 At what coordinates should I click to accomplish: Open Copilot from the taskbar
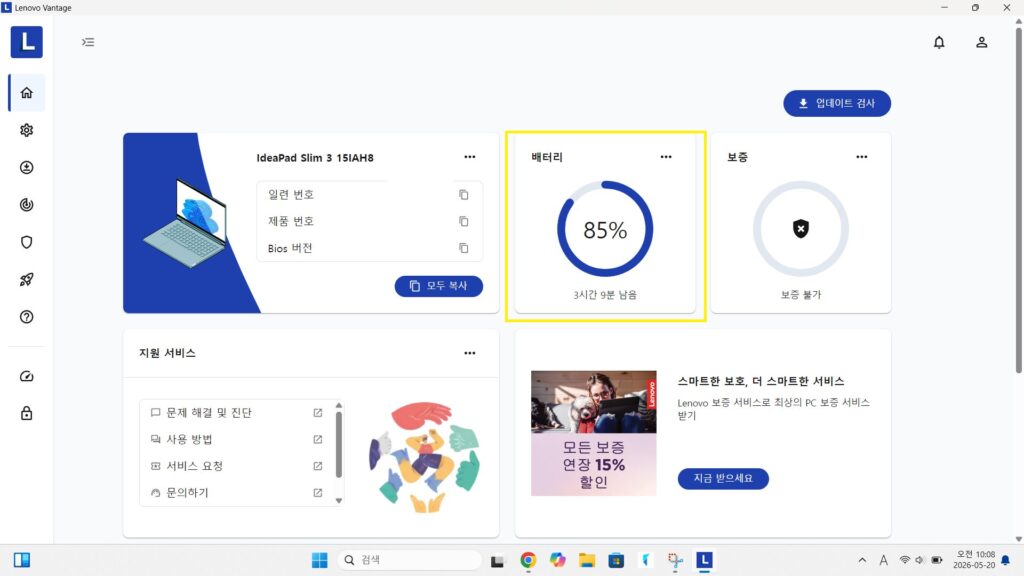pyautogui.click(x=557, y=560)
